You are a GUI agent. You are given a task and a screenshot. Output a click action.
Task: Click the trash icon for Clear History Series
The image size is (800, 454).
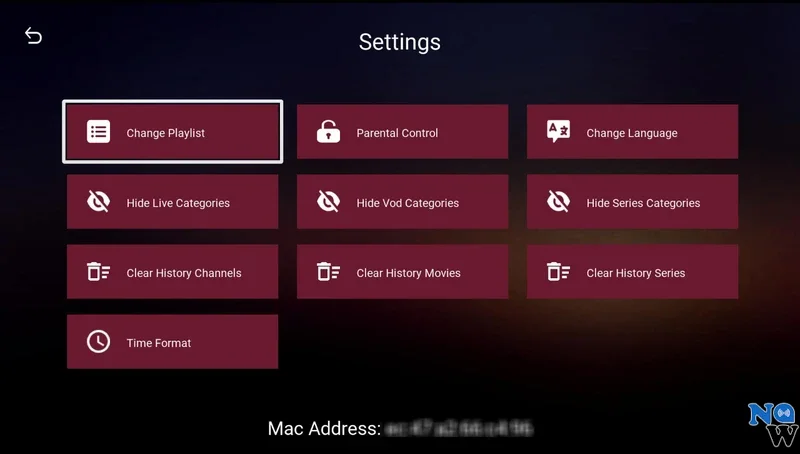(558, 272)
